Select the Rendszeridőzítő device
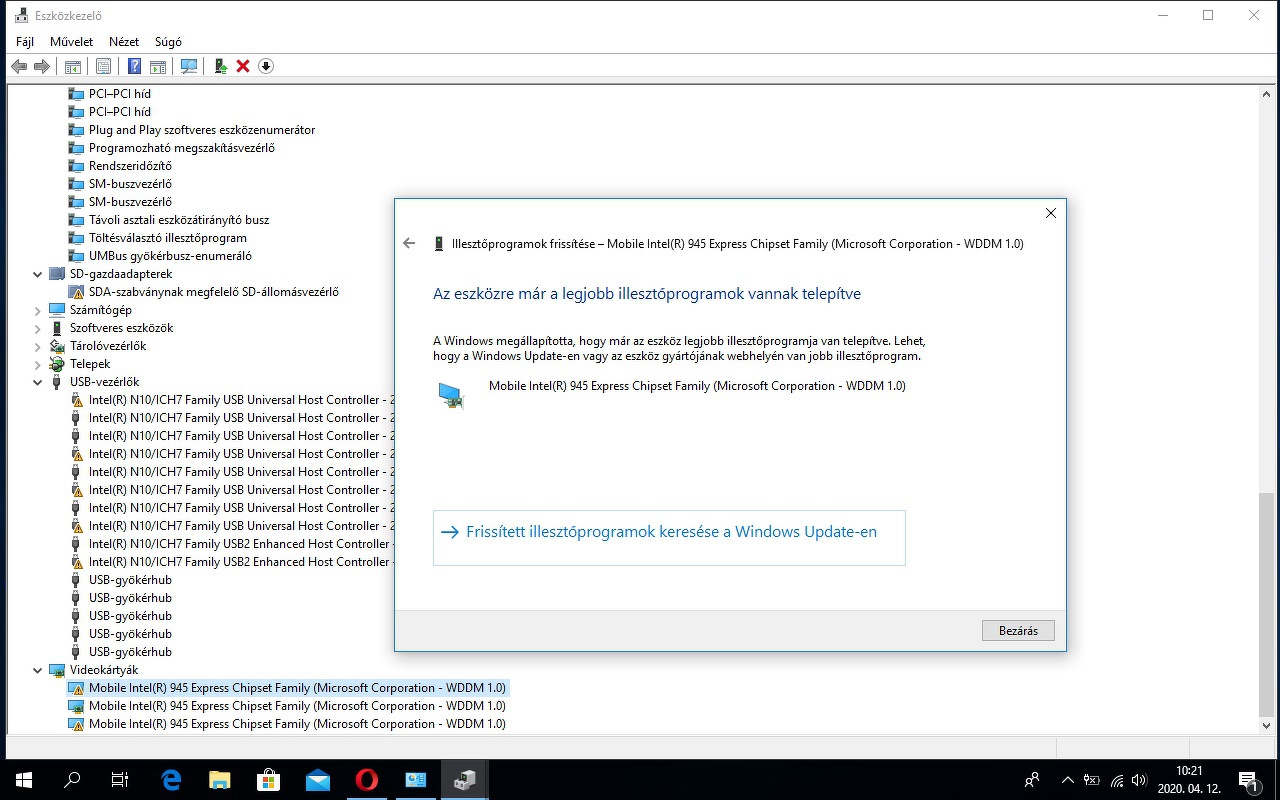 click(x=130, y=166)
